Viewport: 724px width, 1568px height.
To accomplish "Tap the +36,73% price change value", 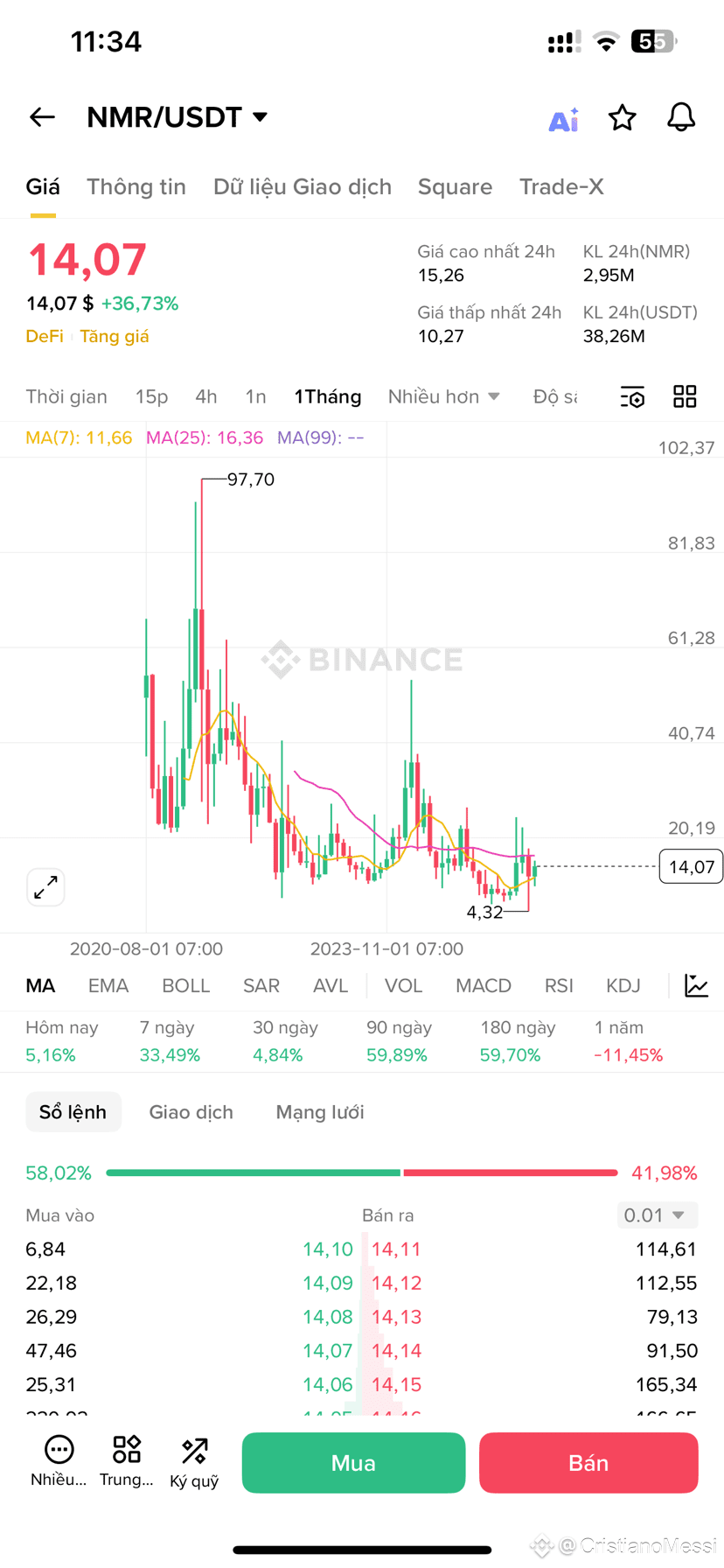I will coord(140,304).
